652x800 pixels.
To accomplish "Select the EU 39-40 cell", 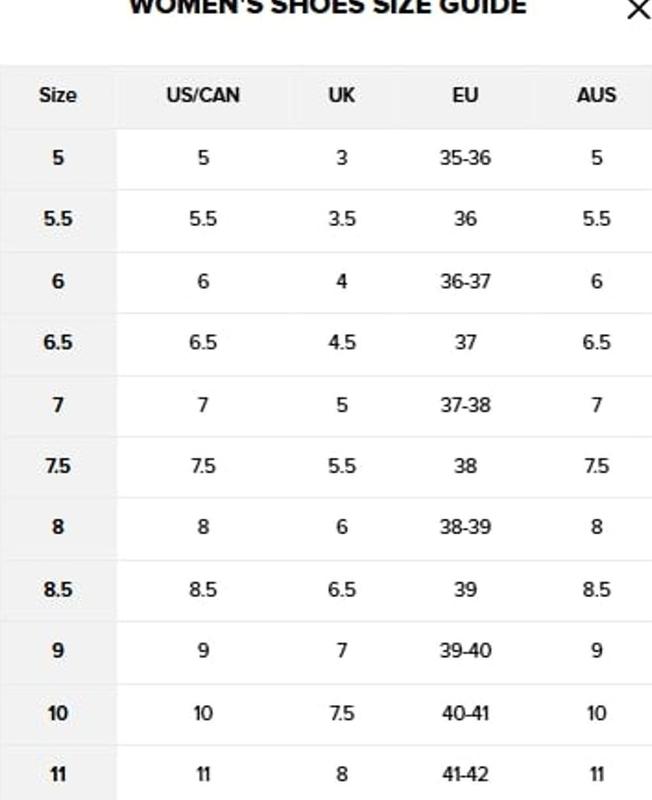I will coord(465,651).
